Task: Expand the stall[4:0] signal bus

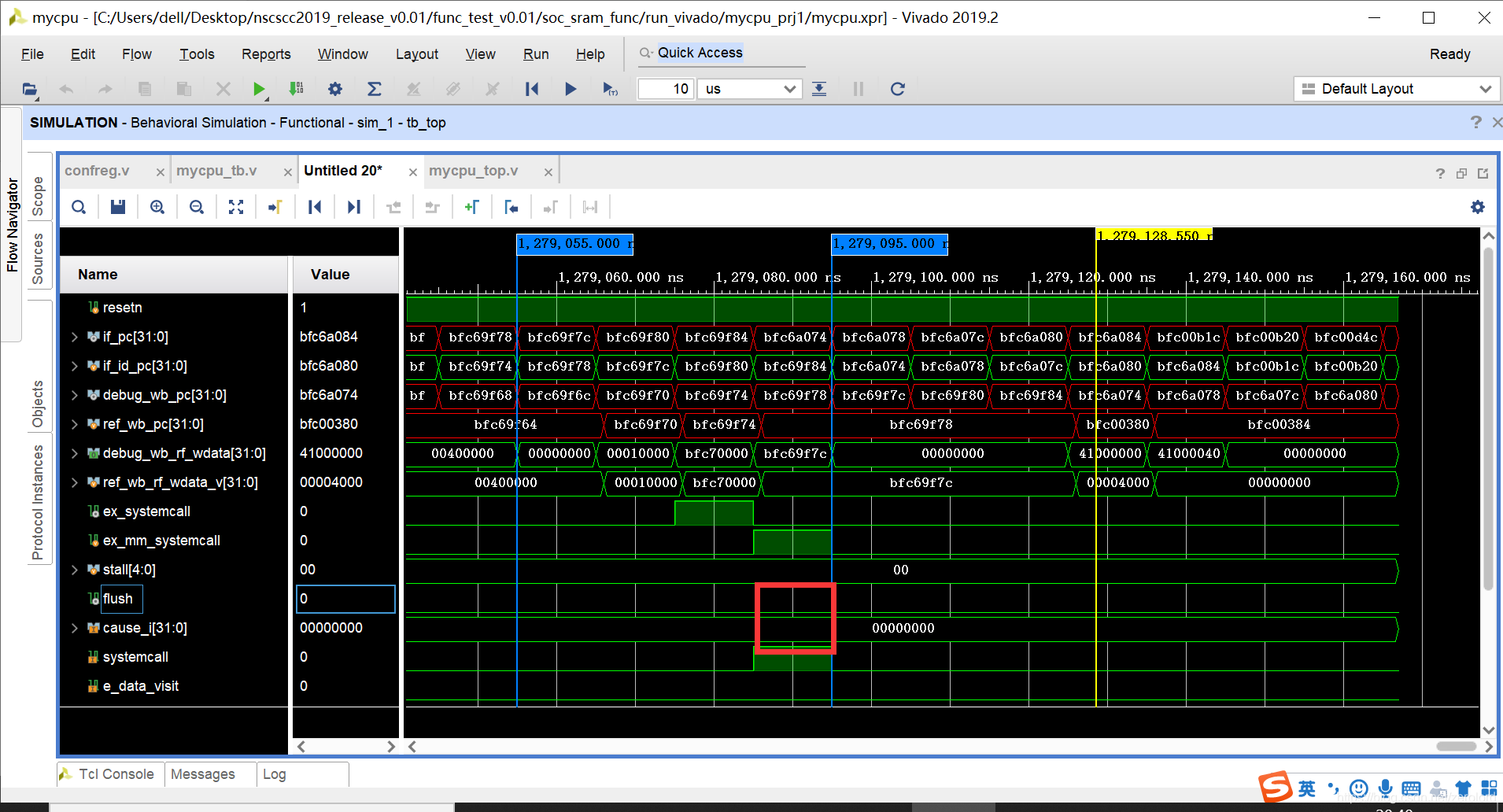Action: point(75,570)
